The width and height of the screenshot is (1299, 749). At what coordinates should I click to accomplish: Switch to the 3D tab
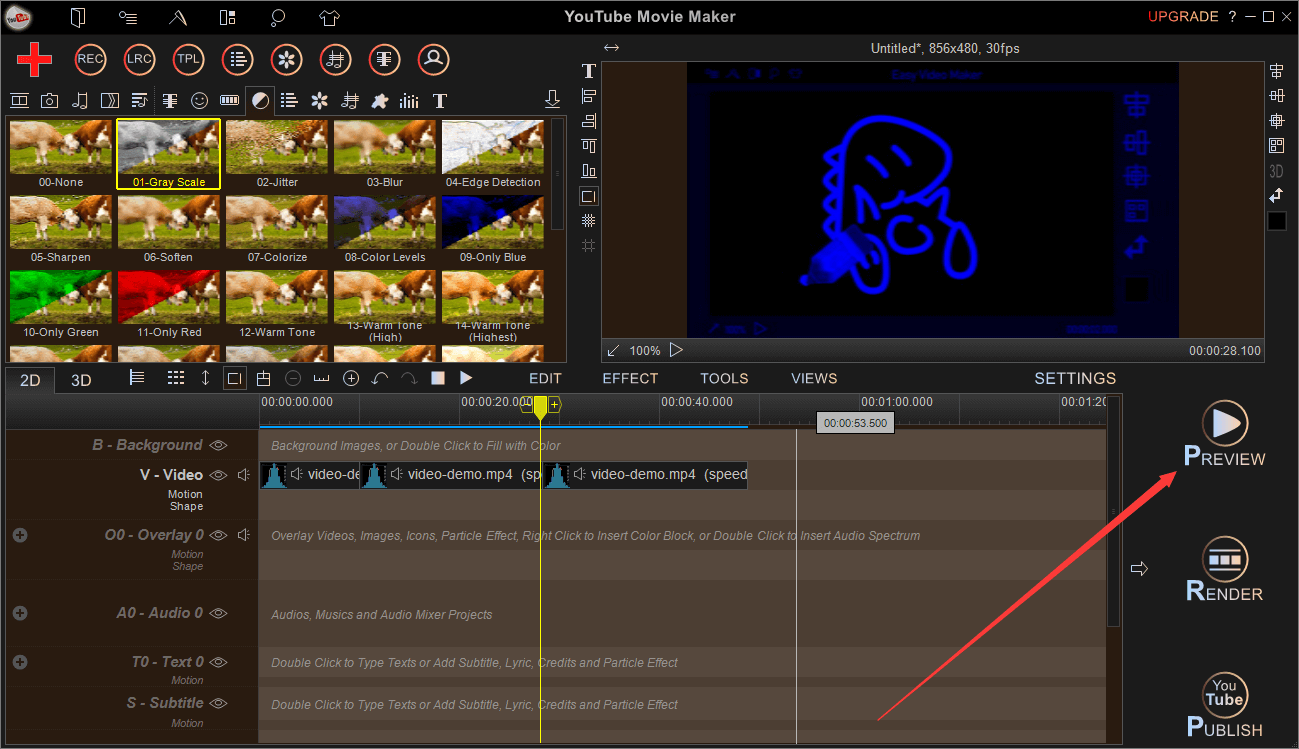point(81,380)
